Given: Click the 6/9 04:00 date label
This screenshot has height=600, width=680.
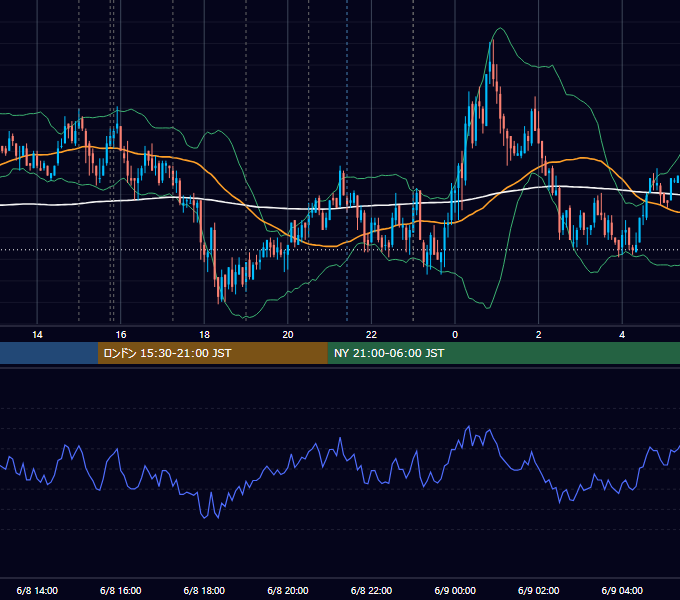Looking at the screenshot, I should [622, 590].
